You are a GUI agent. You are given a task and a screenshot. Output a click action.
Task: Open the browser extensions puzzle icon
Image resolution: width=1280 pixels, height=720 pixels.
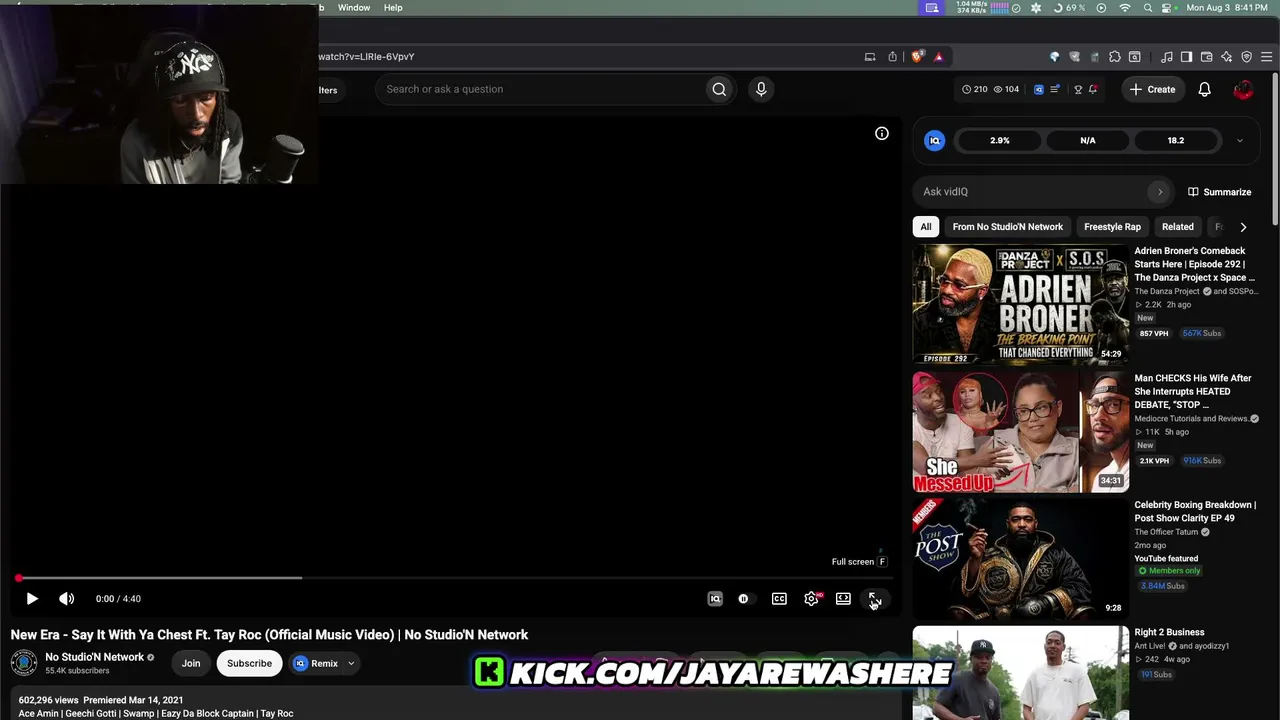1115,57
